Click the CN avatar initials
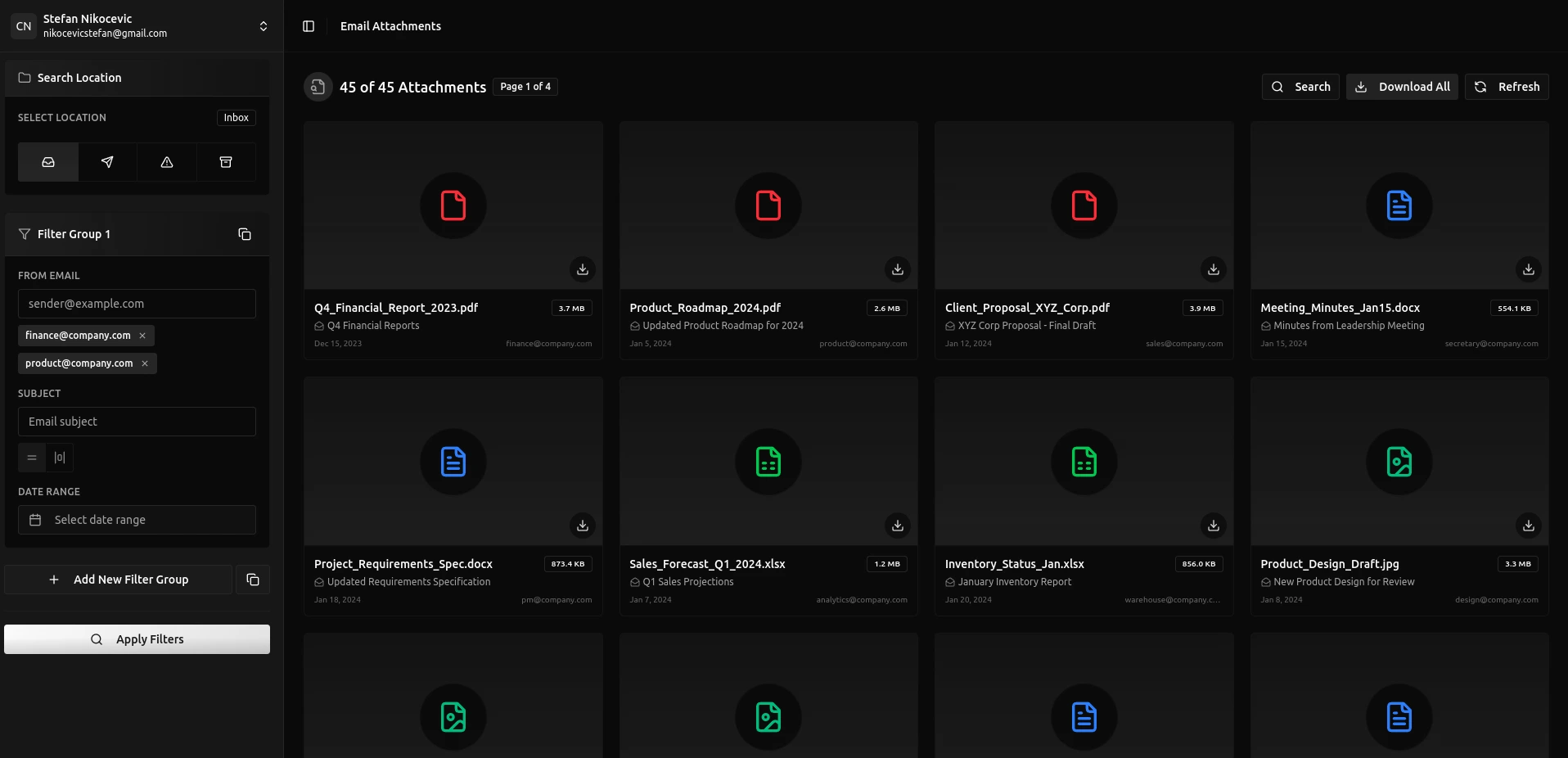This screenshot has width=1568, height=758. (24, 26)
